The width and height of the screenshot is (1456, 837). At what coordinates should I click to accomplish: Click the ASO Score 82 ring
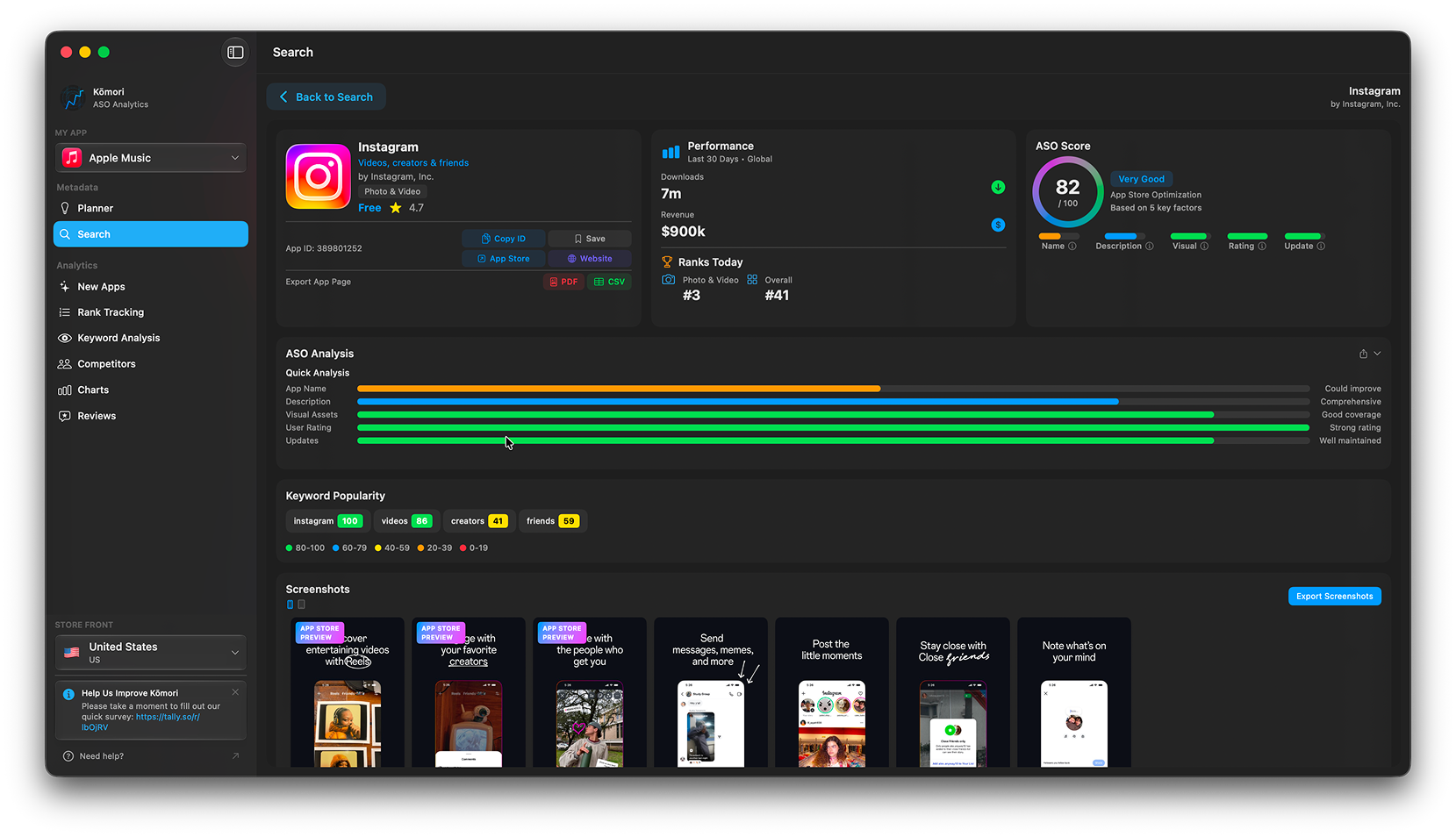pyautogui.click(x=1067, y=192)
